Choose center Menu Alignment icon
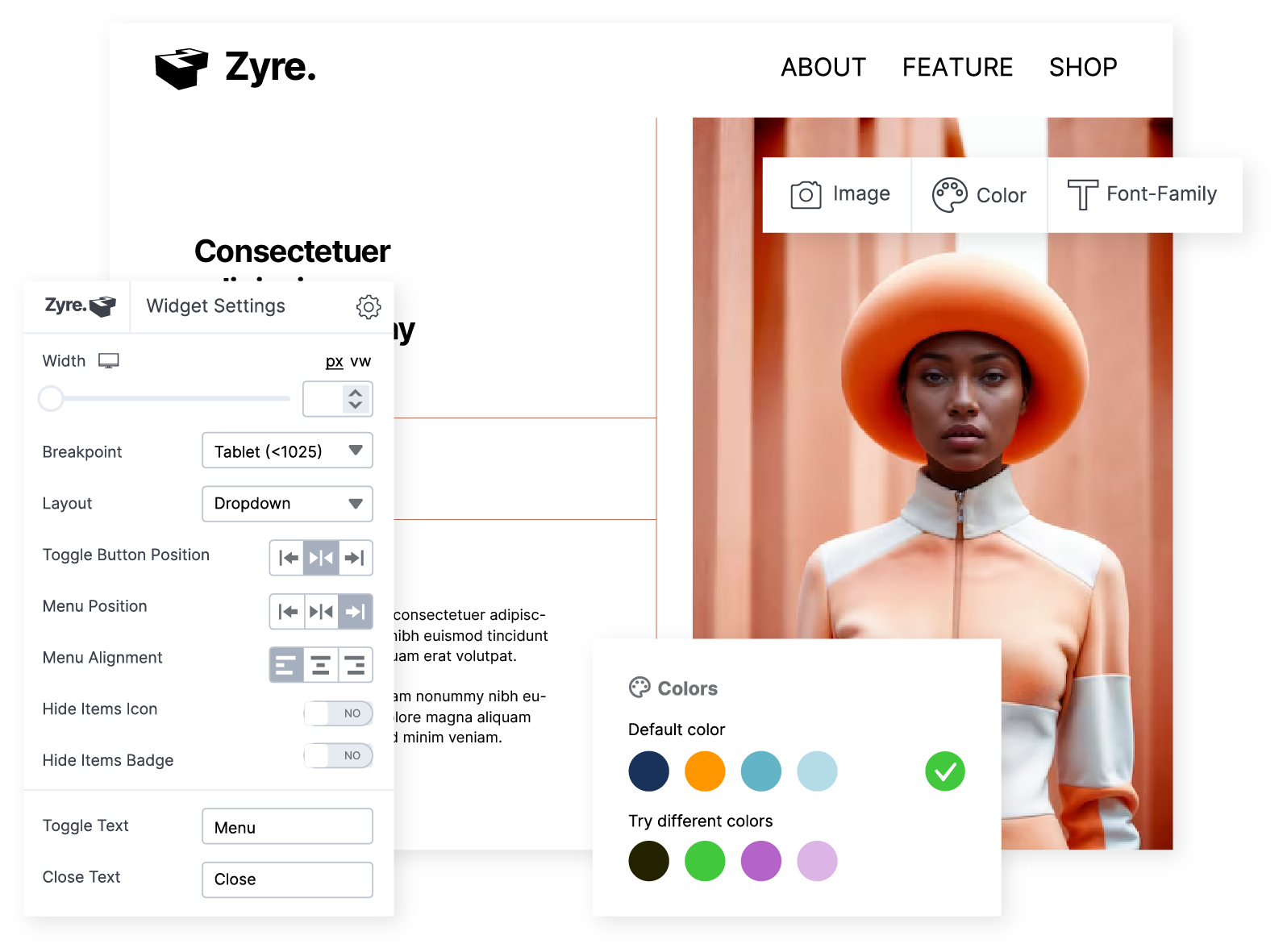Screen dimensions: 1283x952 click(x=321, y=665)
